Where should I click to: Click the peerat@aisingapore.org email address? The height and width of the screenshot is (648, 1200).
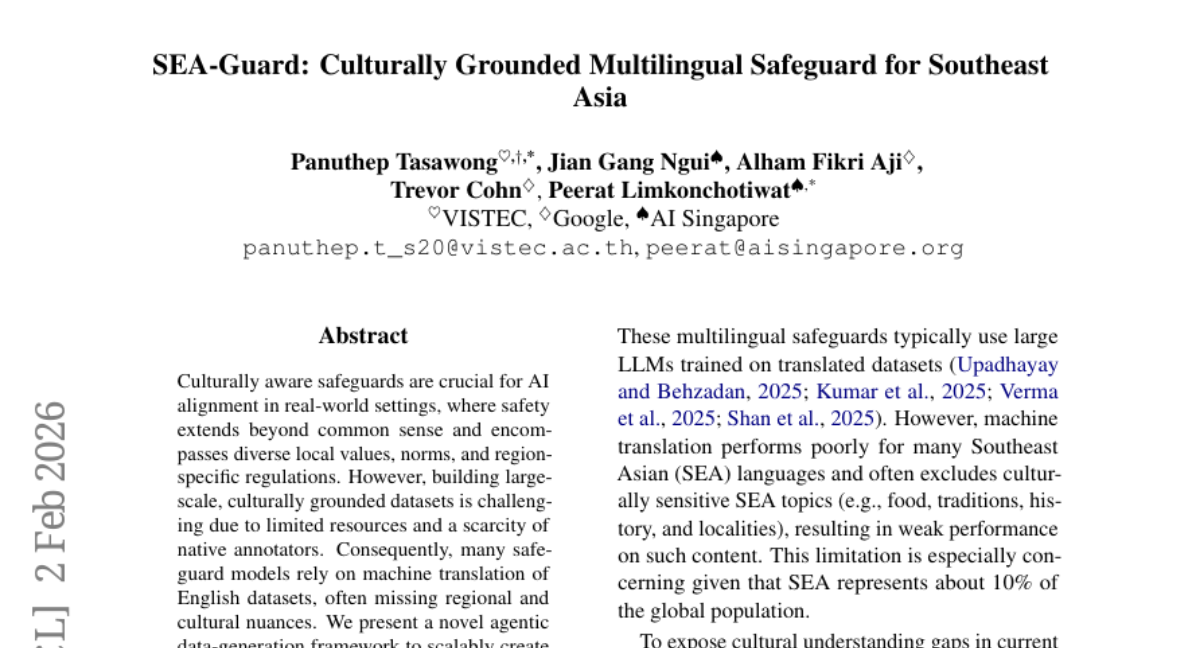[x=804, y=248]
